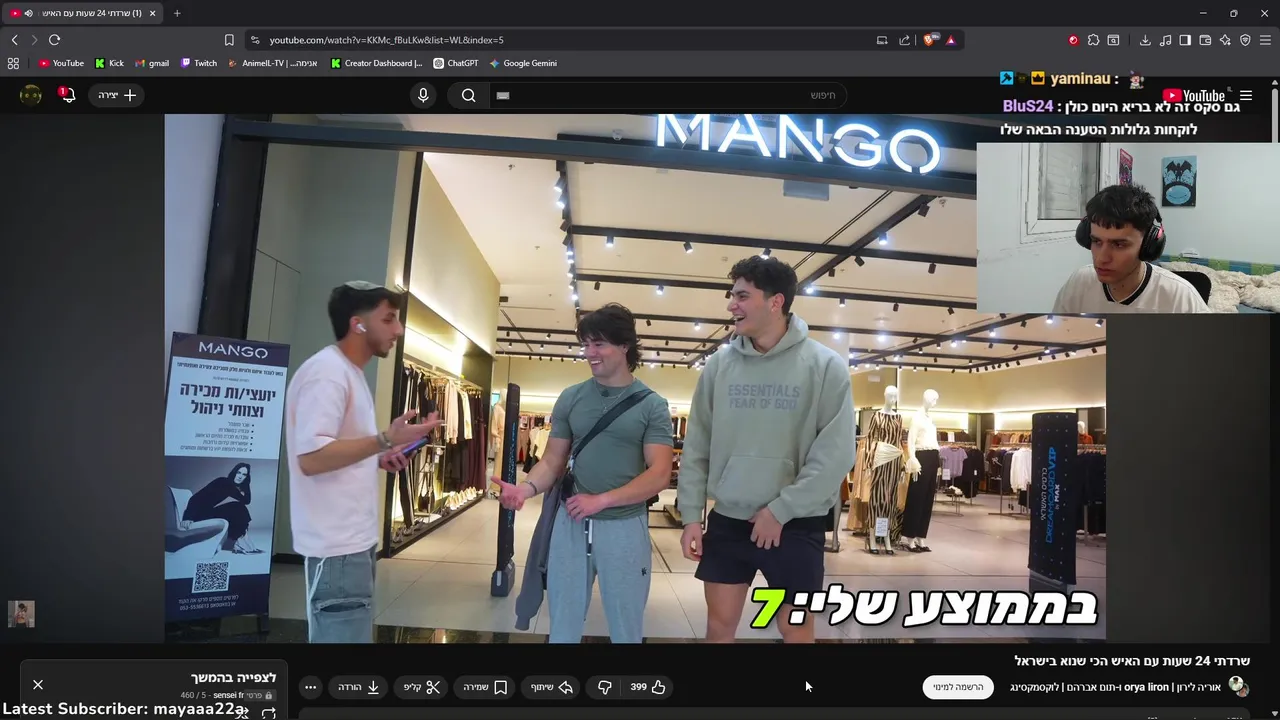The width and height of the screenshot is (1280, 720).
Task: Click the YouTube search magnifier button
Action: click(468, 95)
